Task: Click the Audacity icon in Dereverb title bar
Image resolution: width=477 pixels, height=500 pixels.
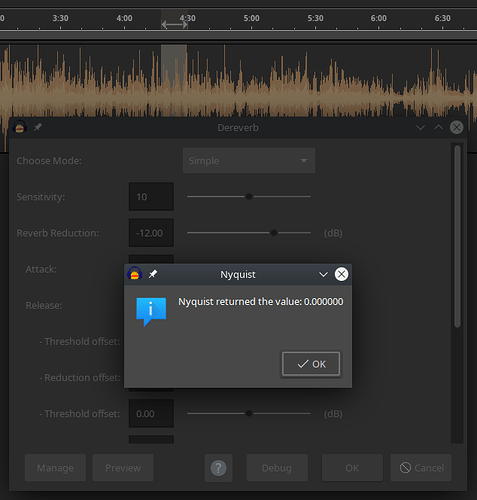Action: click(20, 127)
